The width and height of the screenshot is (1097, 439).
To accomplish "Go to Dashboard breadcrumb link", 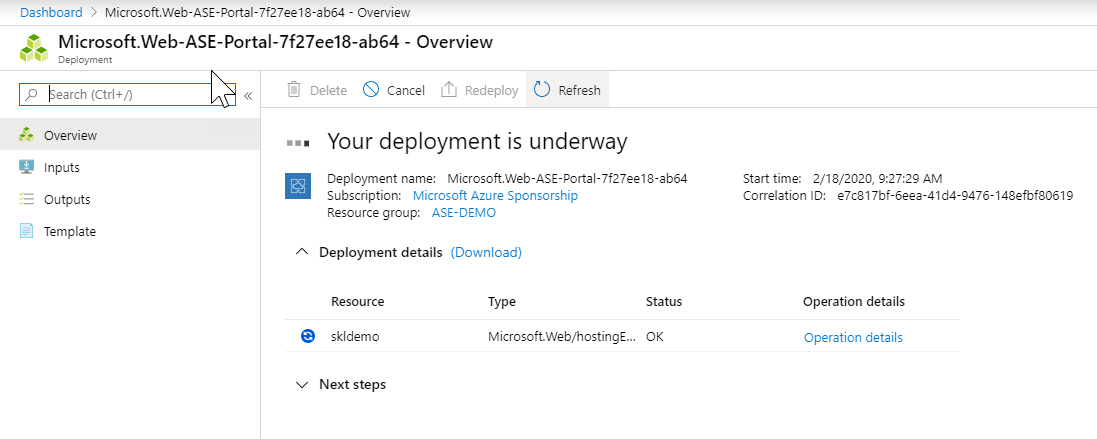I will pos(51,12).
